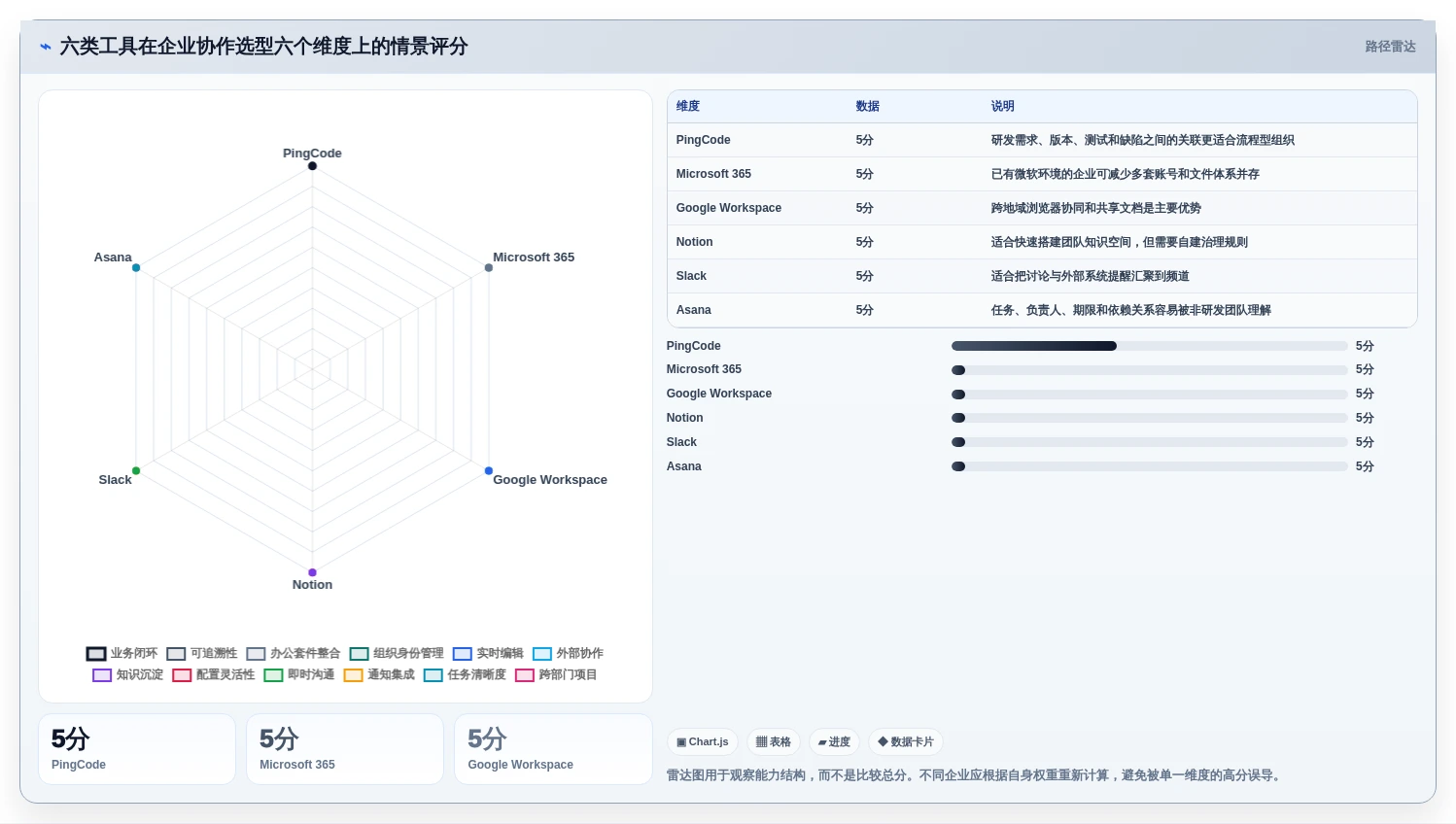Select the Chart.js tag chip

703,742
